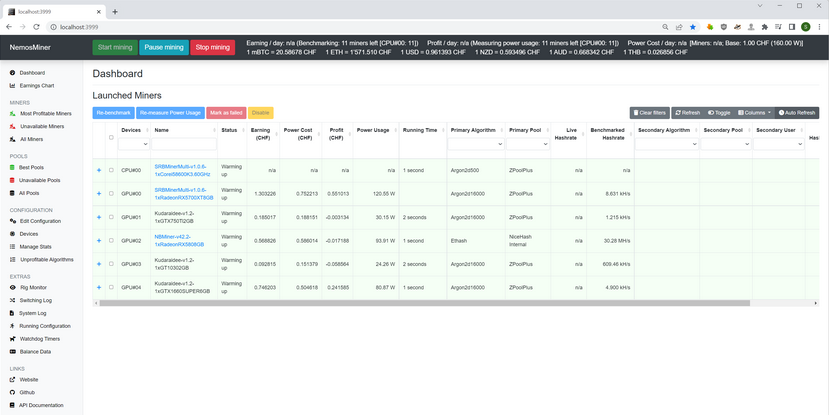
Task: Tick the select-all checkbox in table header
Action: point(111,137)
